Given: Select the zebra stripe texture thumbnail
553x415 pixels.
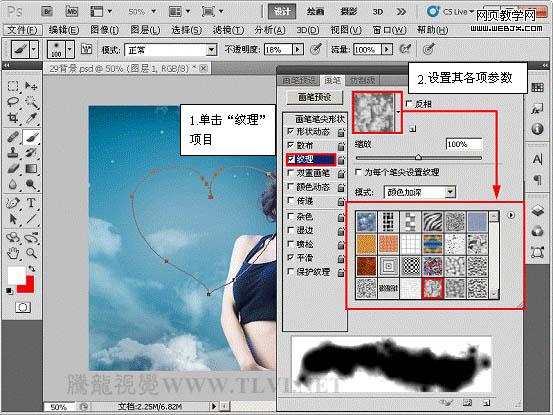Looking at the screenshot, I should pyautogui.click(x=433, y=221).
